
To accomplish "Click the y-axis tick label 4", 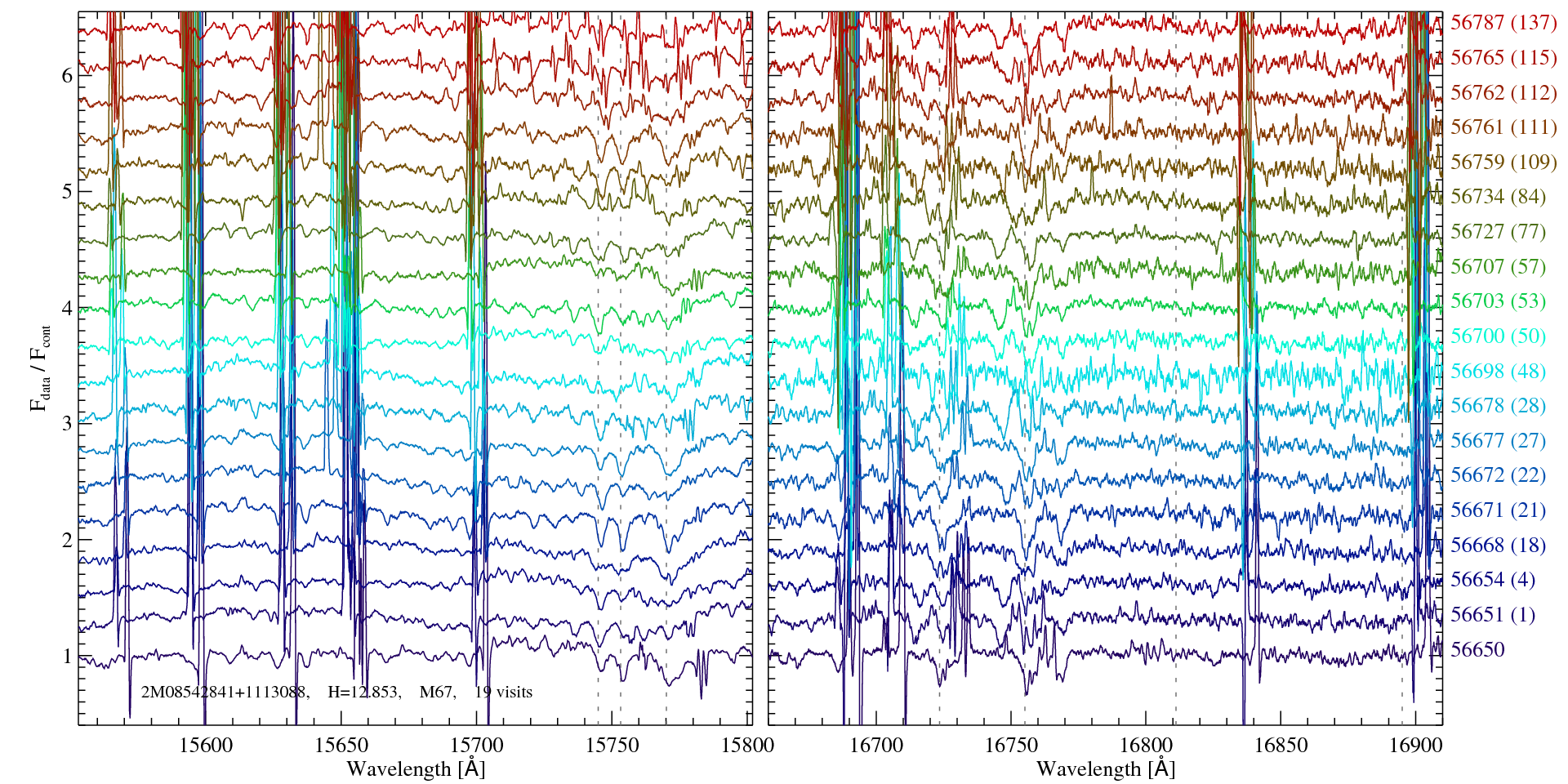I will click(67, 308).
